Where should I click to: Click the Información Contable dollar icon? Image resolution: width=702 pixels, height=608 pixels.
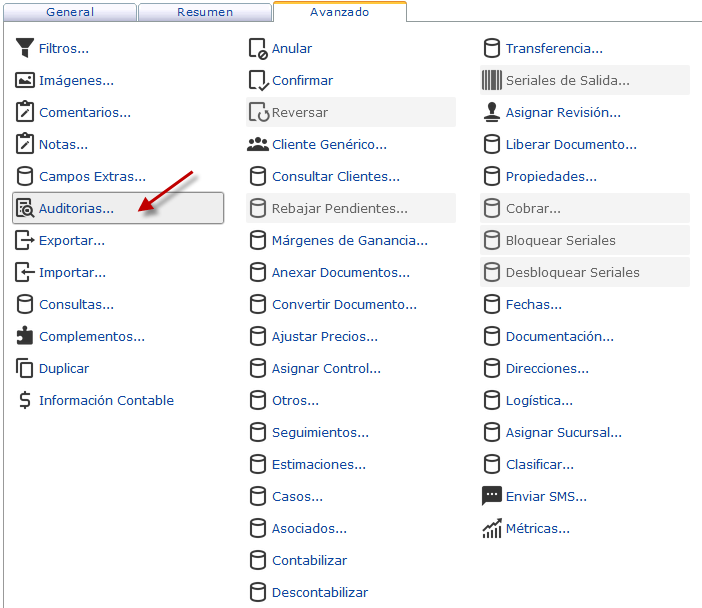pos(25,400)
